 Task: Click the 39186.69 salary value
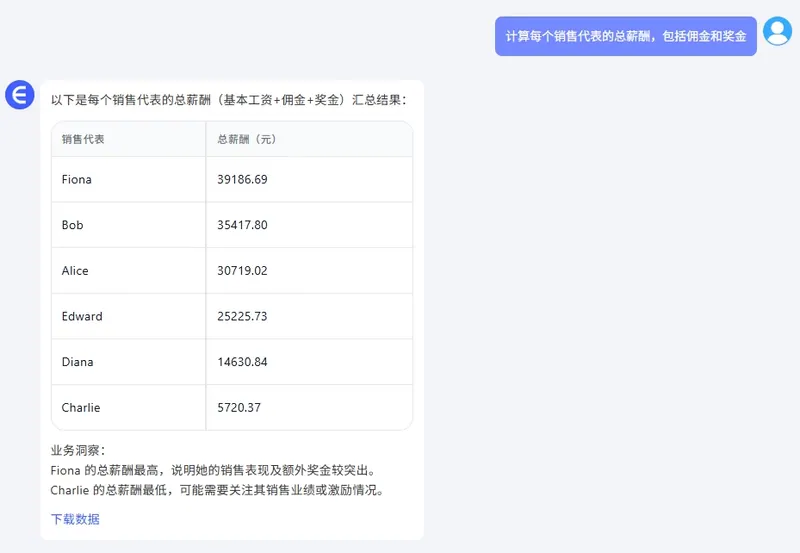pyautogui.click(x=242, y=179)
